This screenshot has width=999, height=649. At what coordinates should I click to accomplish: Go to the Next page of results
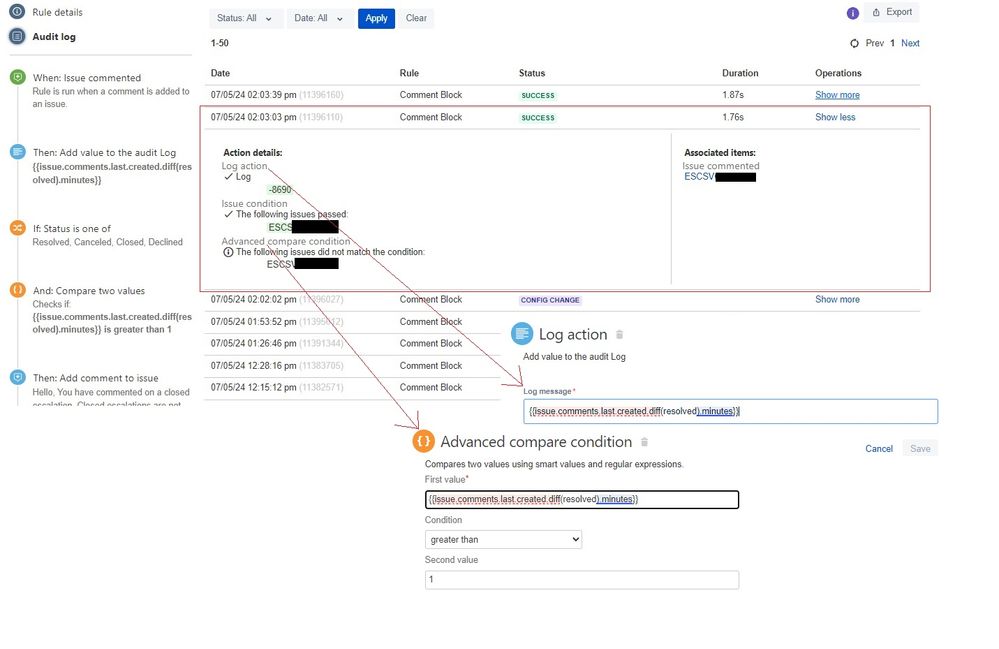pos(910,43)
